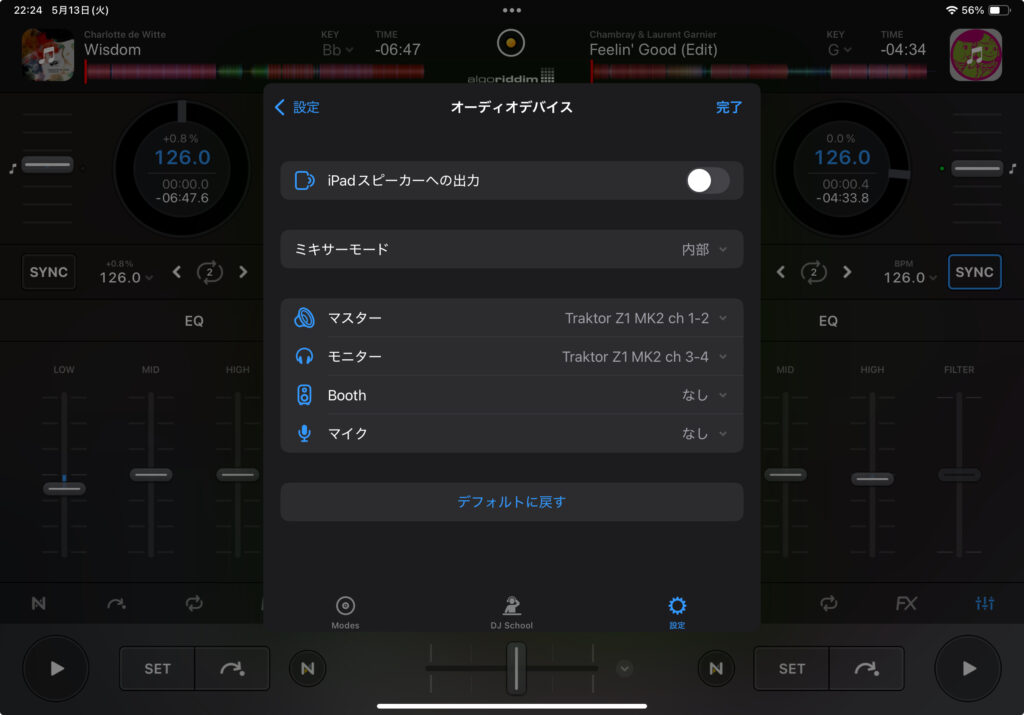Toggle iPad speaker output switch

pos(707,181)
